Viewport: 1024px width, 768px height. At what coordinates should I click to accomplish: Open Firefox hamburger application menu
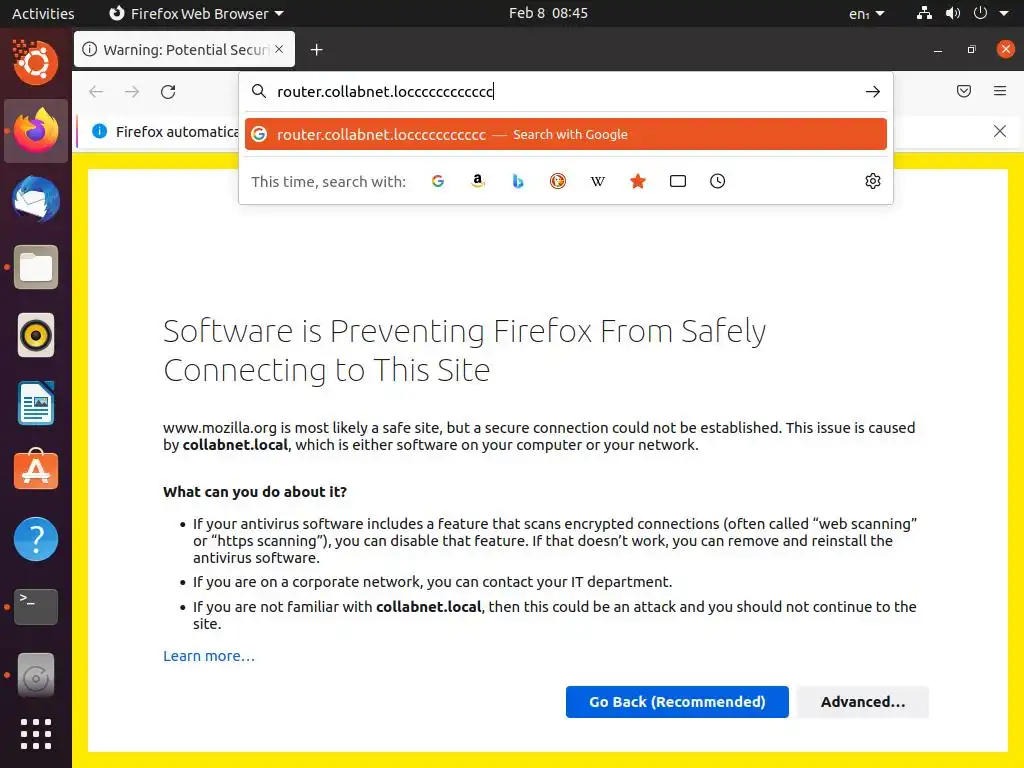(1000, 92)
